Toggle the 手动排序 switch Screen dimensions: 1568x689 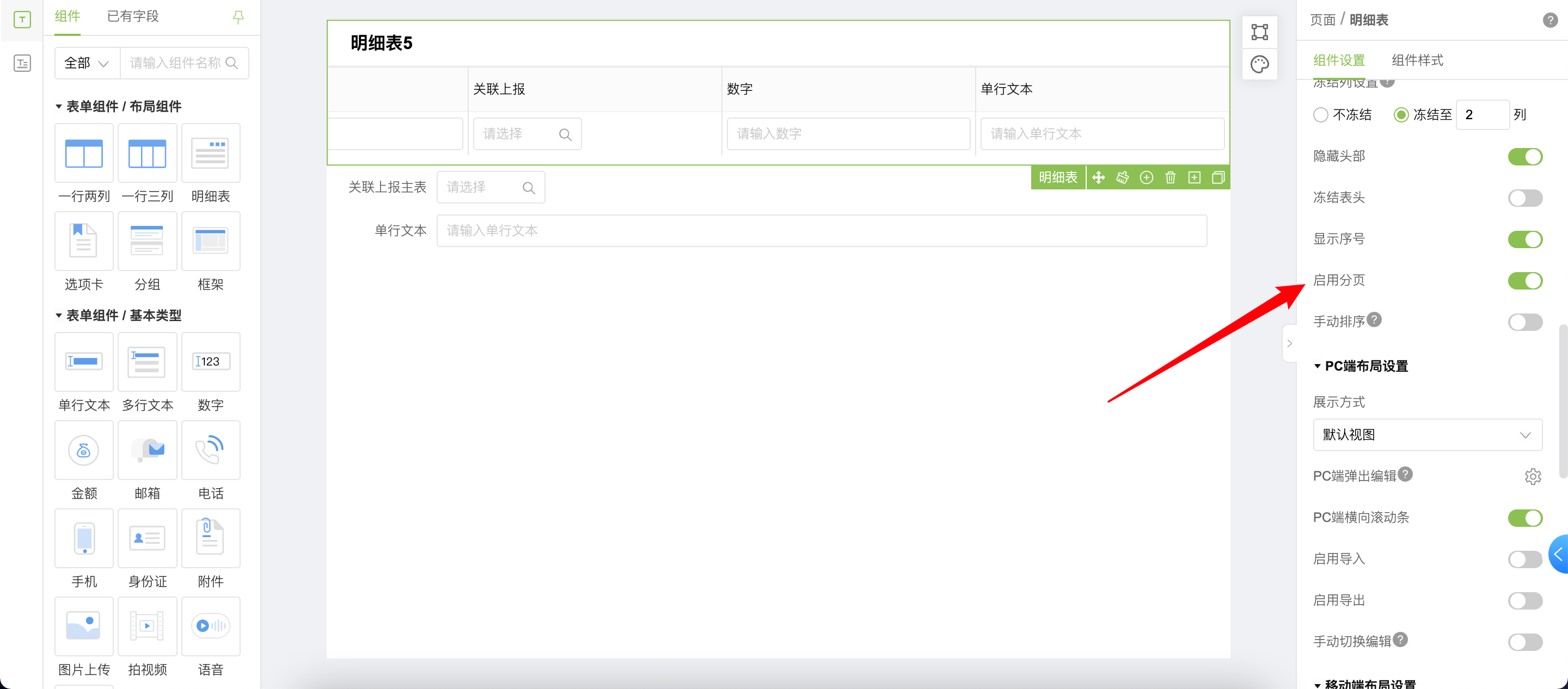pyautogui.click(x=1525, y=322)
